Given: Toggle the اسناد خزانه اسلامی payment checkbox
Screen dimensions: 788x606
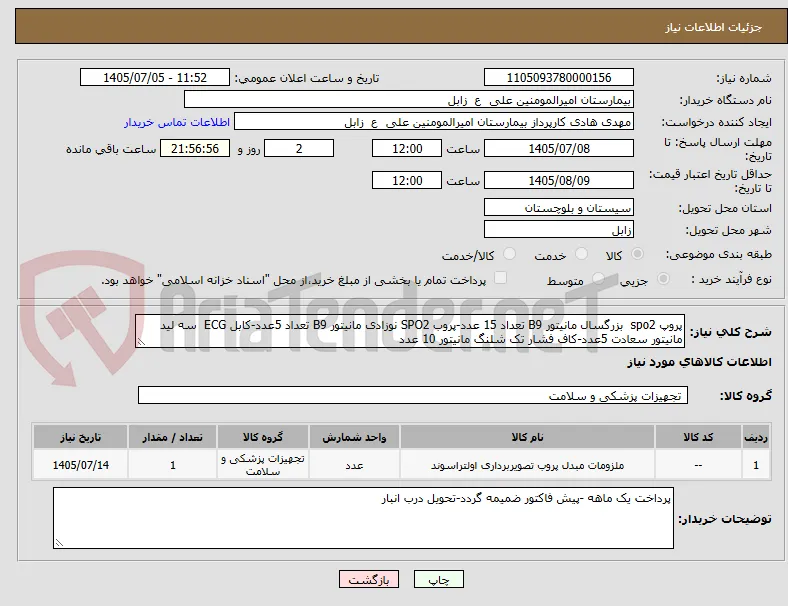Looking at the screenshot, I should 500,278.
